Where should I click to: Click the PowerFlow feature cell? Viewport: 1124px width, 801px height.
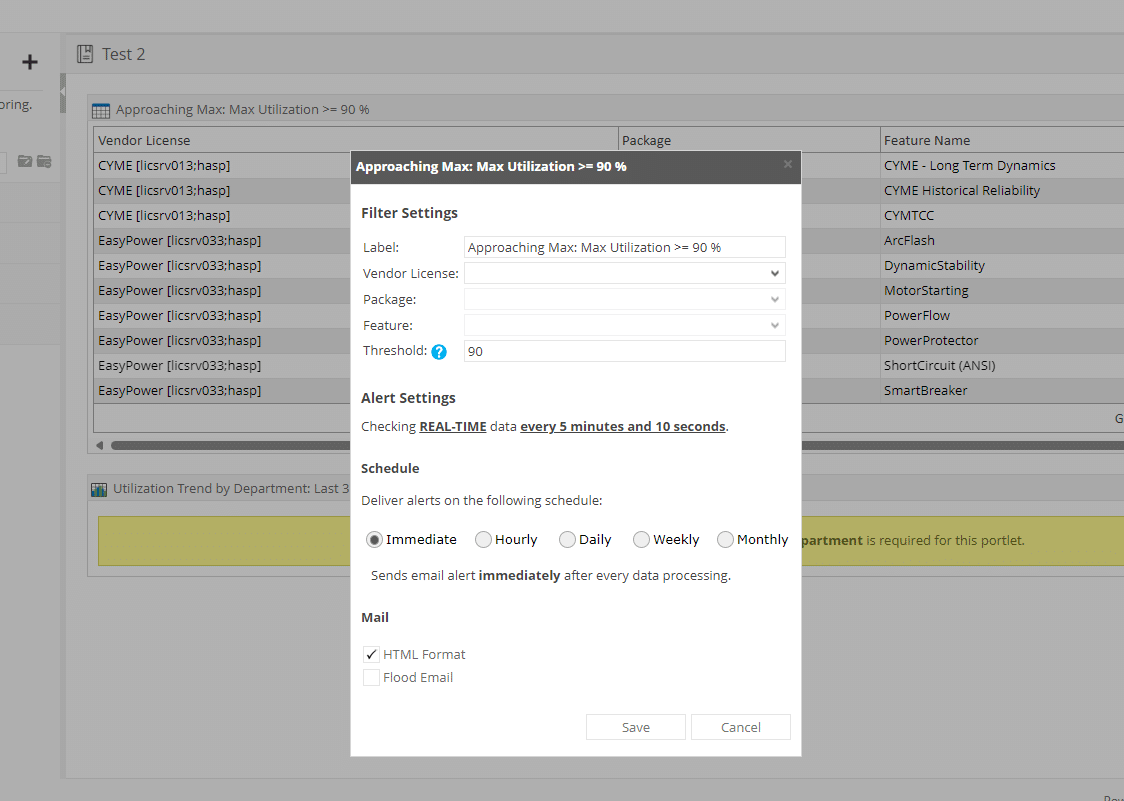1001,316
